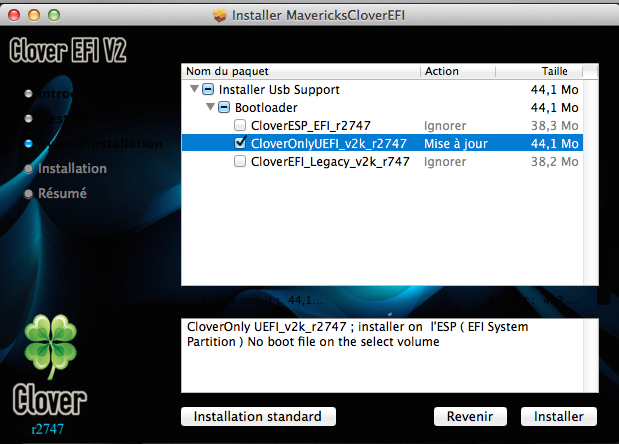619x444 pixels.
Task: Toggle the Installer Usb Support mixed-state checkbox
Action: tap(208, 89)
